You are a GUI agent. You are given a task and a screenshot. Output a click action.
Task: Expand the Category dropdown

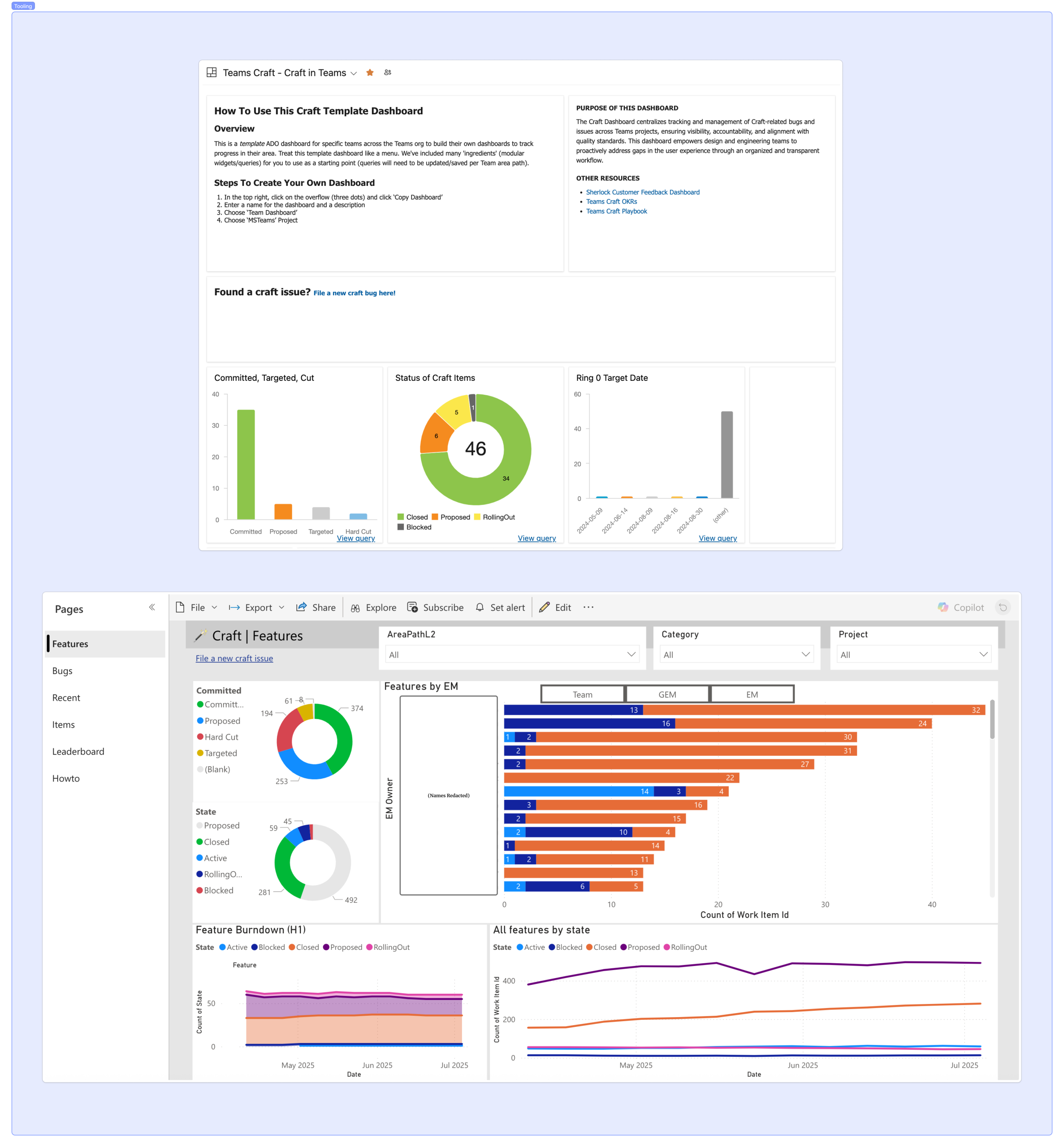pyautogui.click(x=805, y=654)
